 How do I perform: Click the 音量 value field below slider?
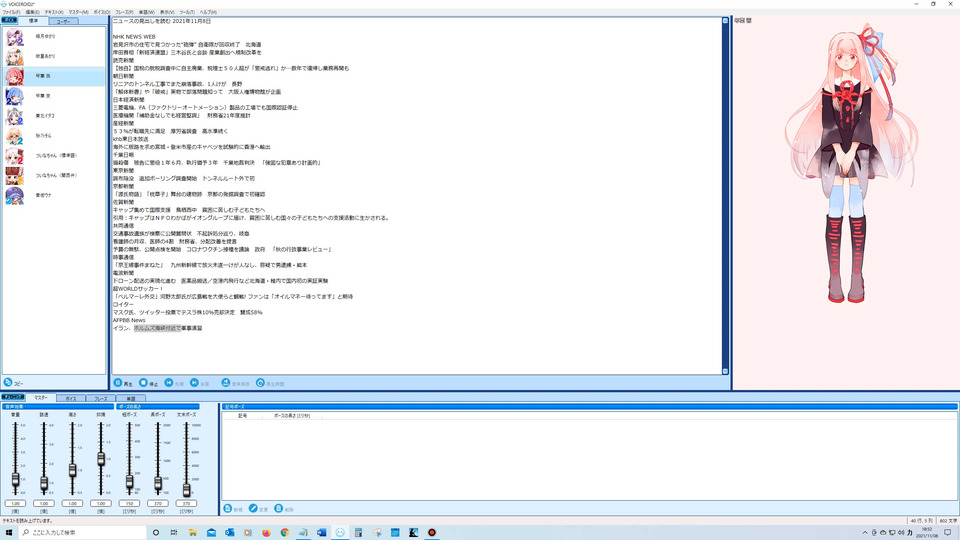pos(15,503)
